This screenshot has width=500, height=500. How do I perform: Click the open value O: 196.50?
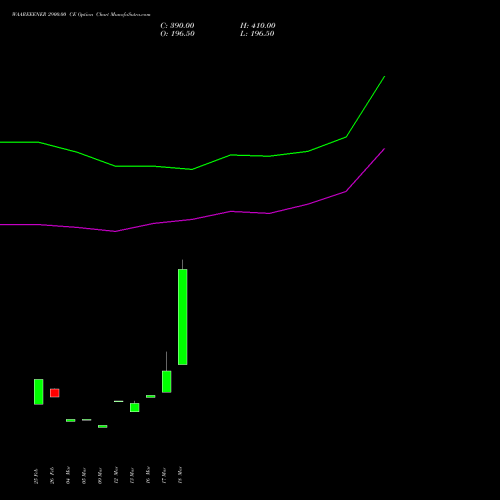177,34
